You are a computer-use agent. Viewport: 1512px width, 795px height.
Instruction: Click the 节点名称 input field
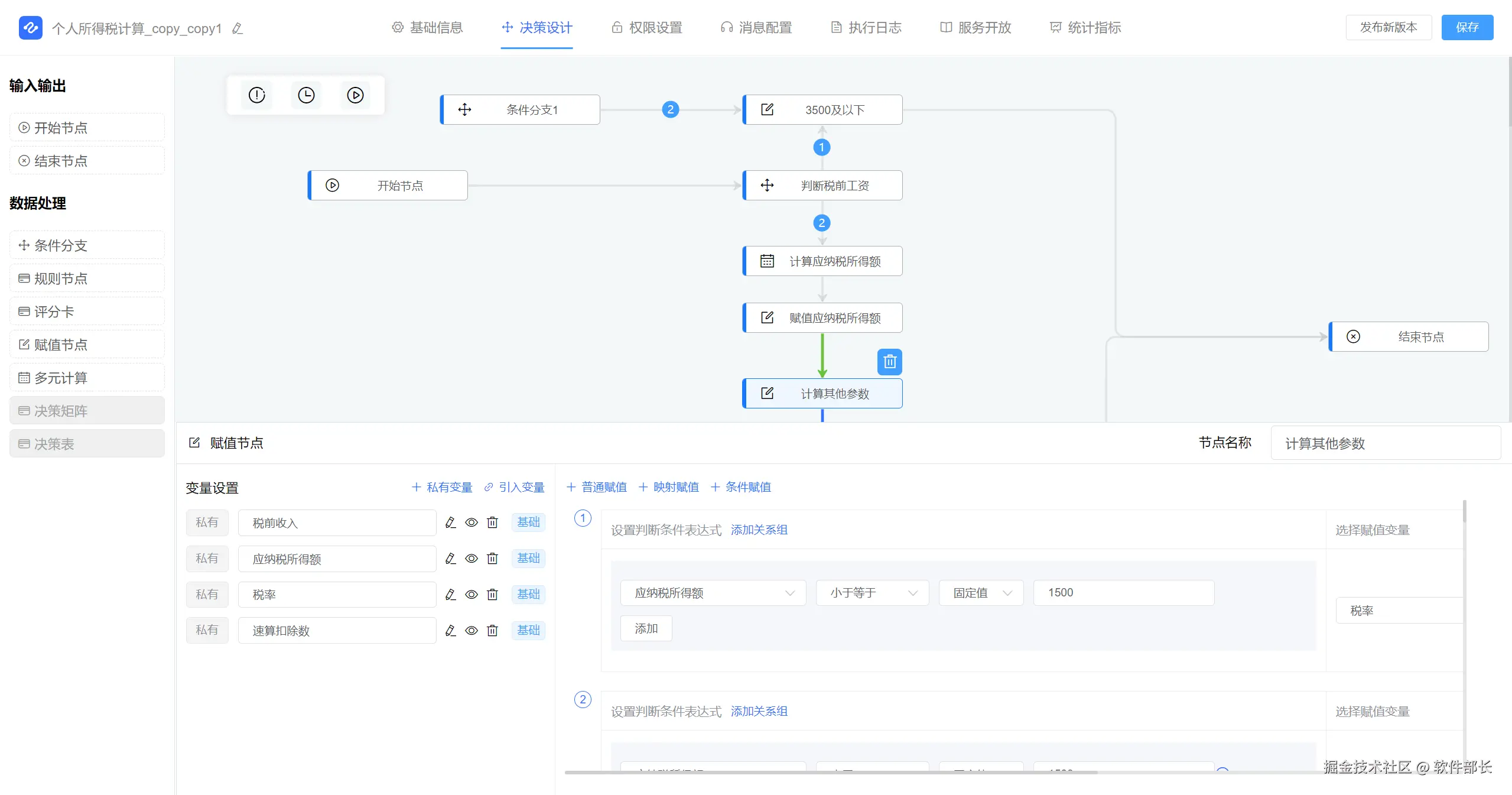[x=1385, y=443]
